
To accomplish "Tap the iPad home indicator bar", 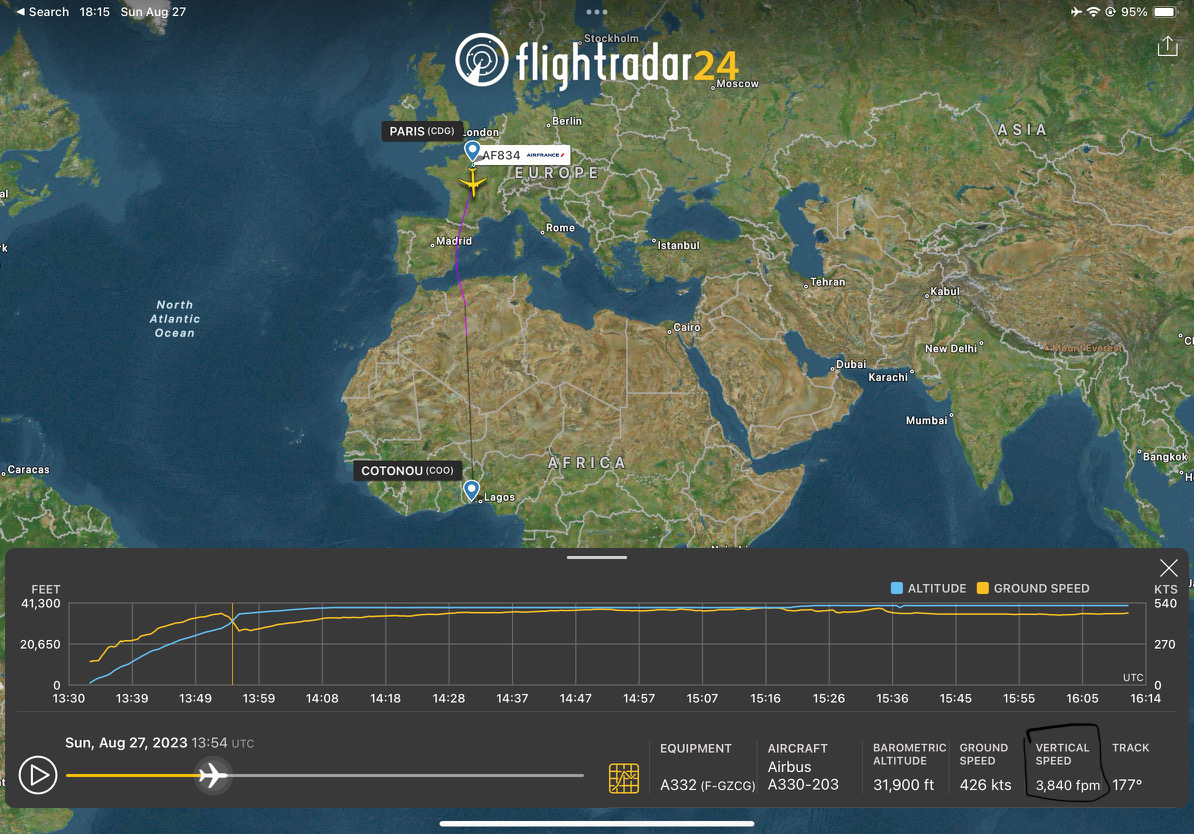I will (x=597, y=823).
